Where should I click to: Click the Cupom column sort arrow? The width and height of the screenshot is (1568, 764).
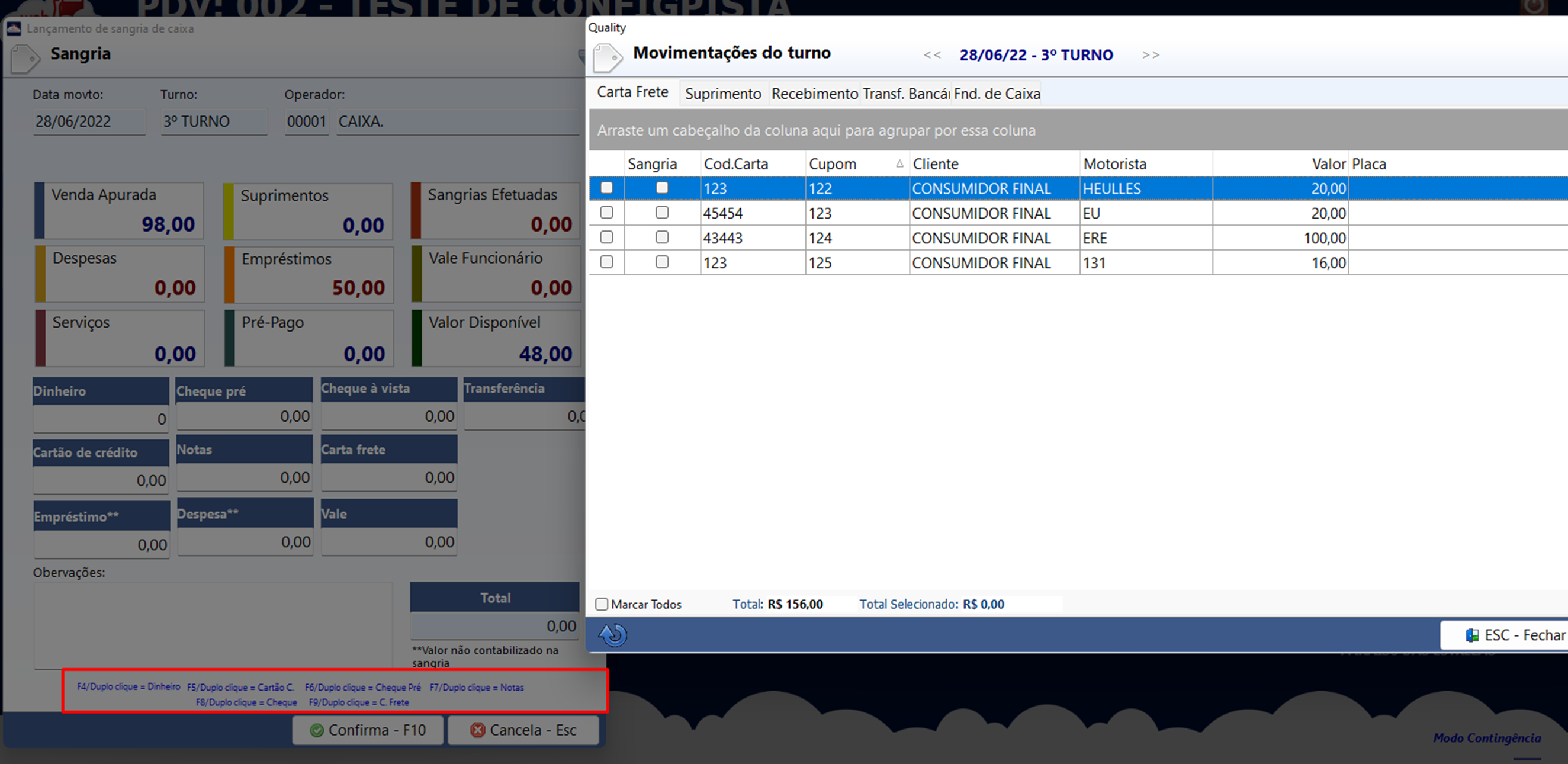899,164
